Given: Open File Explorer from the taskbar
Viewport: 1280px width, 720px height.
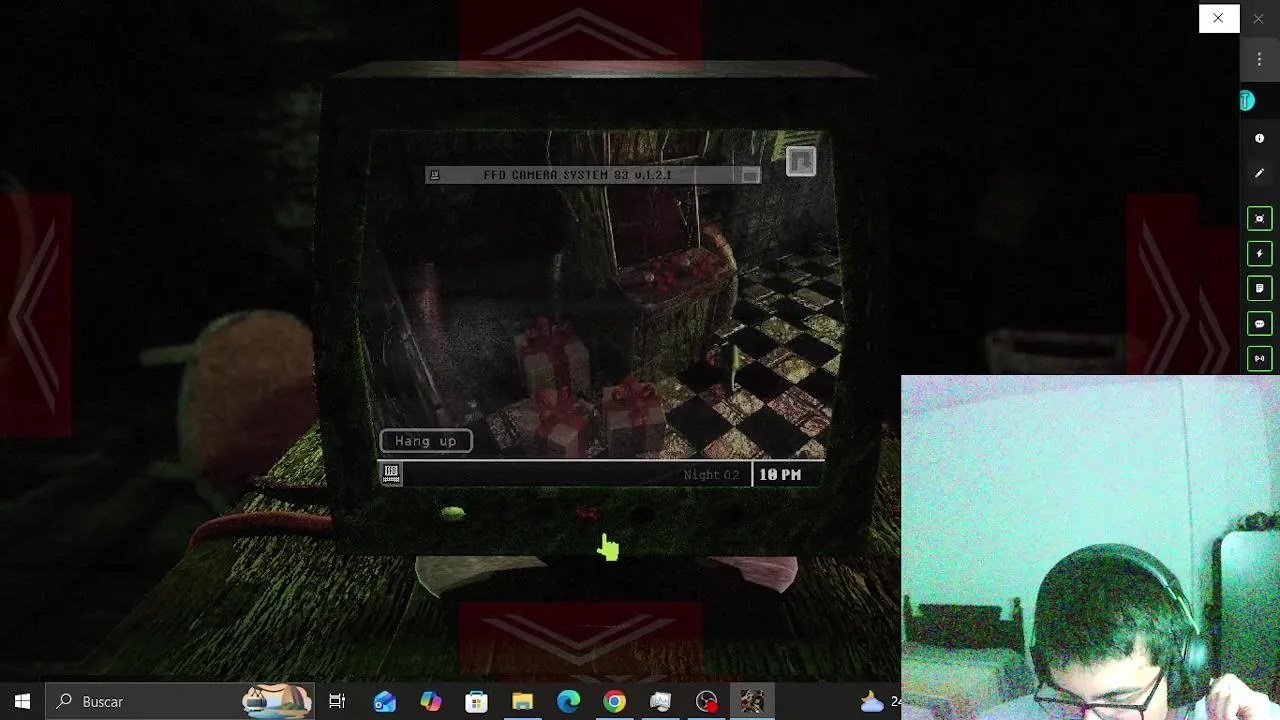Looking at the screenshot, I should point(522,702).
